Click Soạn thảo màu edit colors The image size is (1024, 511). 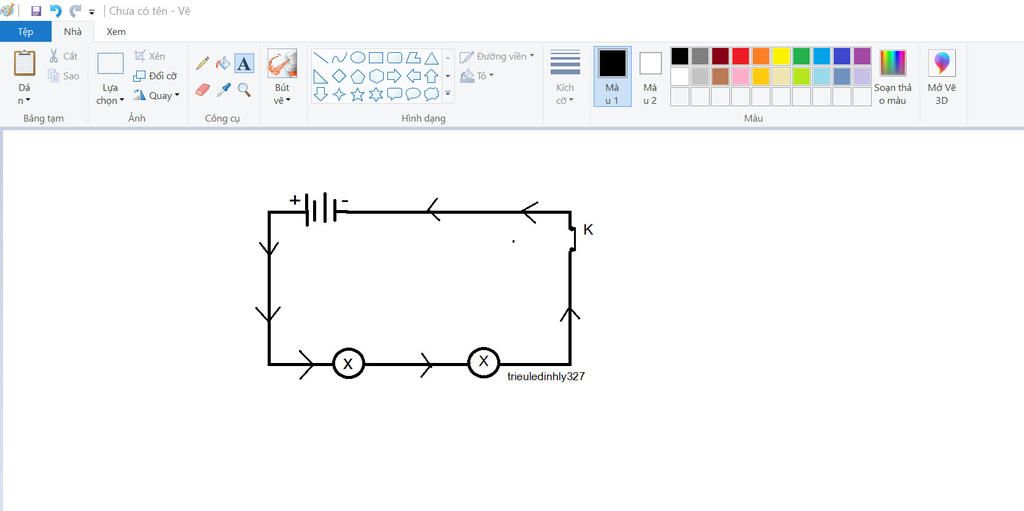tap(893, 77)
